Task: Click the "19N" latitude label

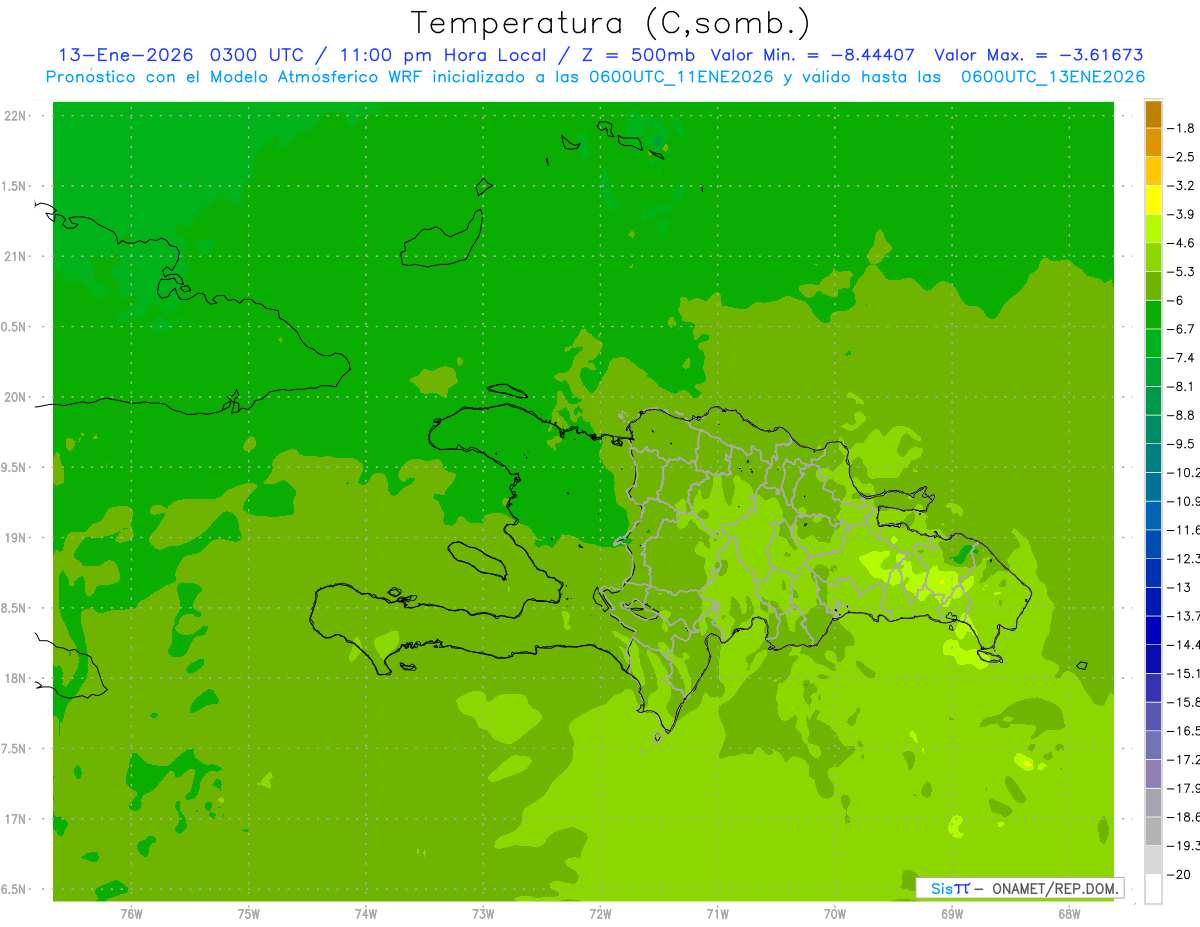Action: [x=17, y=538]
